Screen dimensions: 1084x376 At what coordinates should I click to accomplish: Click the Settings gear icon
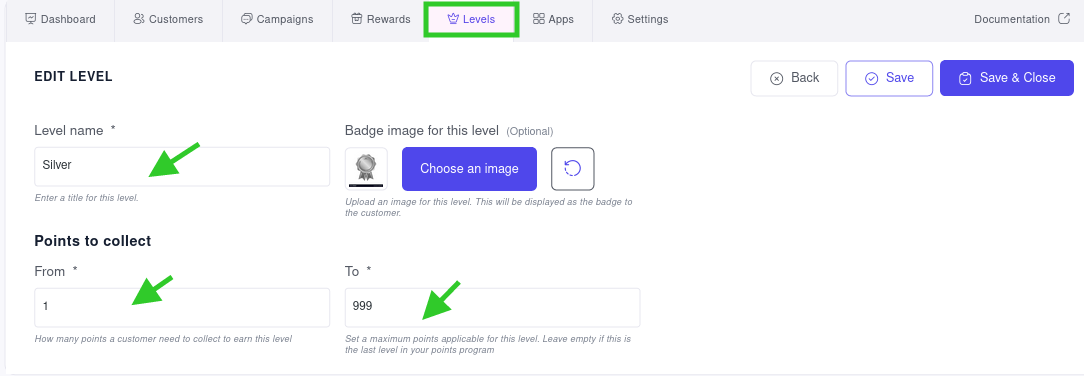pyautogui.click(x=617, y=19)
